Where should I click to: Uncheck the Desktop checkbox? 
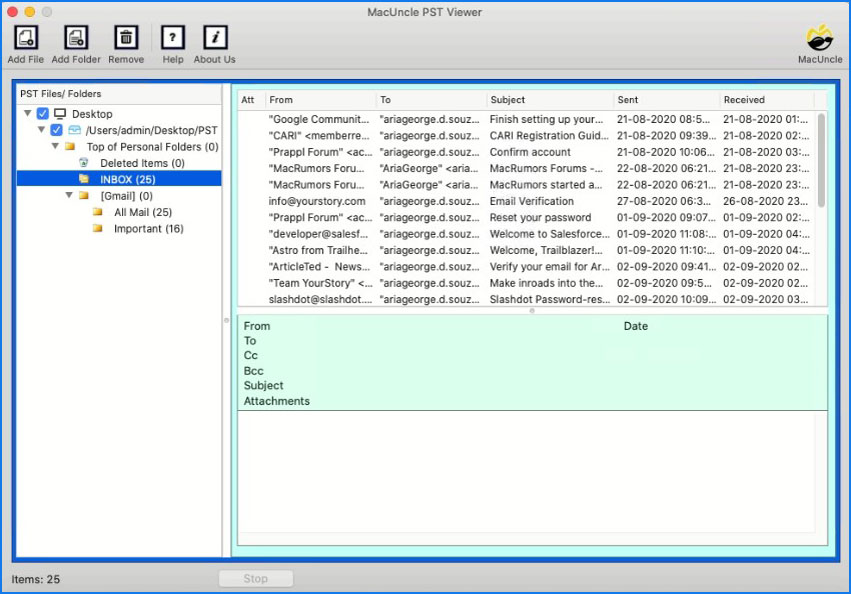click(x=43, y=114)
